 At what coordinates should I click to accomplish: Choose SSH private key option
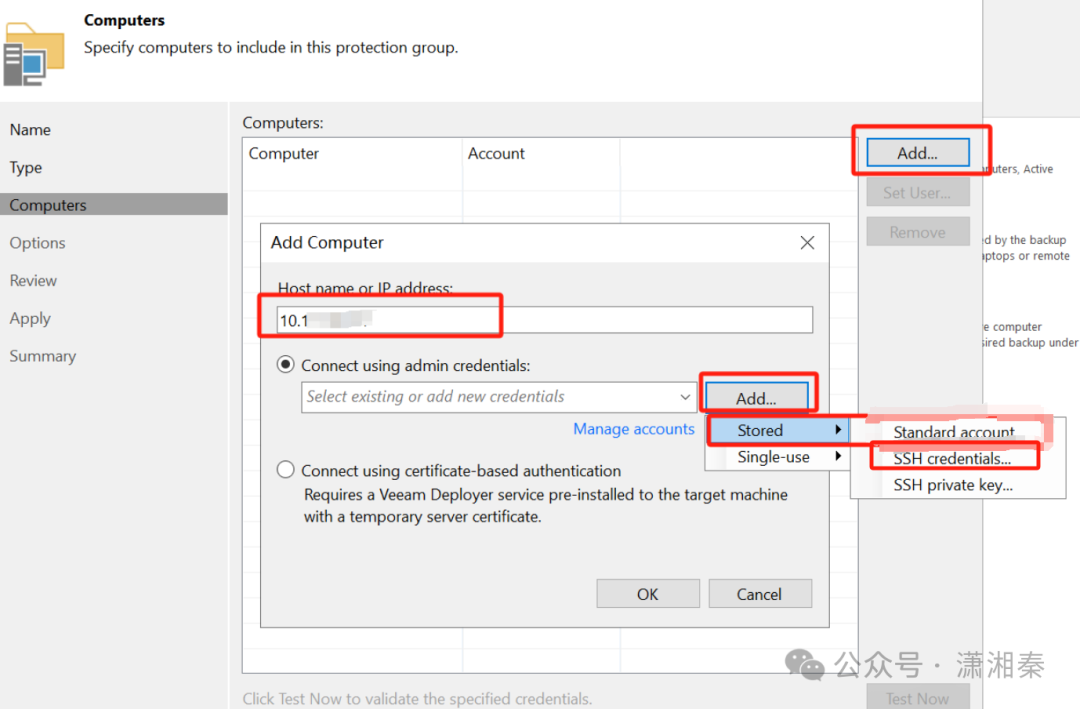(952, 485)
